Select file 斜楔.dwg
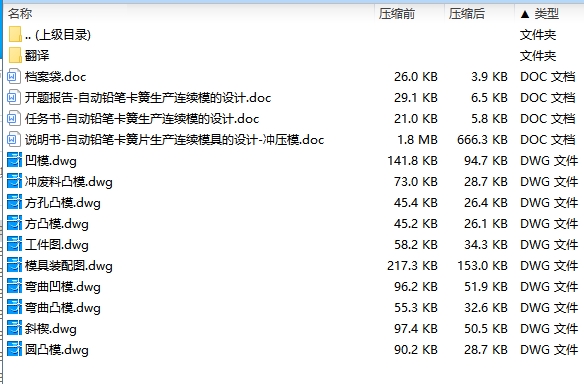The image size is (584, 384). click(x=51, y=329)
